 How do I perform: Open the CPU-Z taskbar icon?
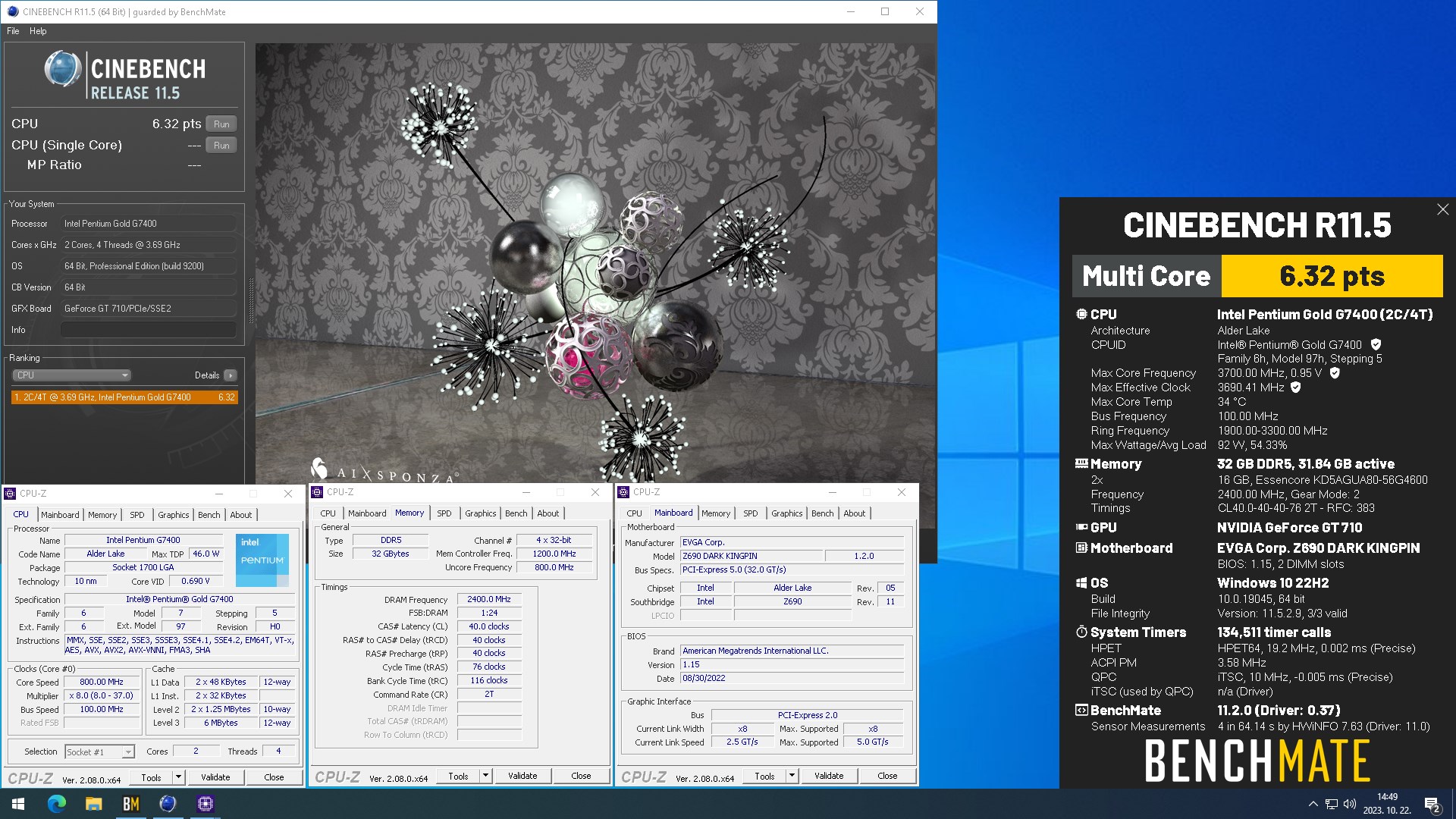pyautogui.click(x=205, y=804)
